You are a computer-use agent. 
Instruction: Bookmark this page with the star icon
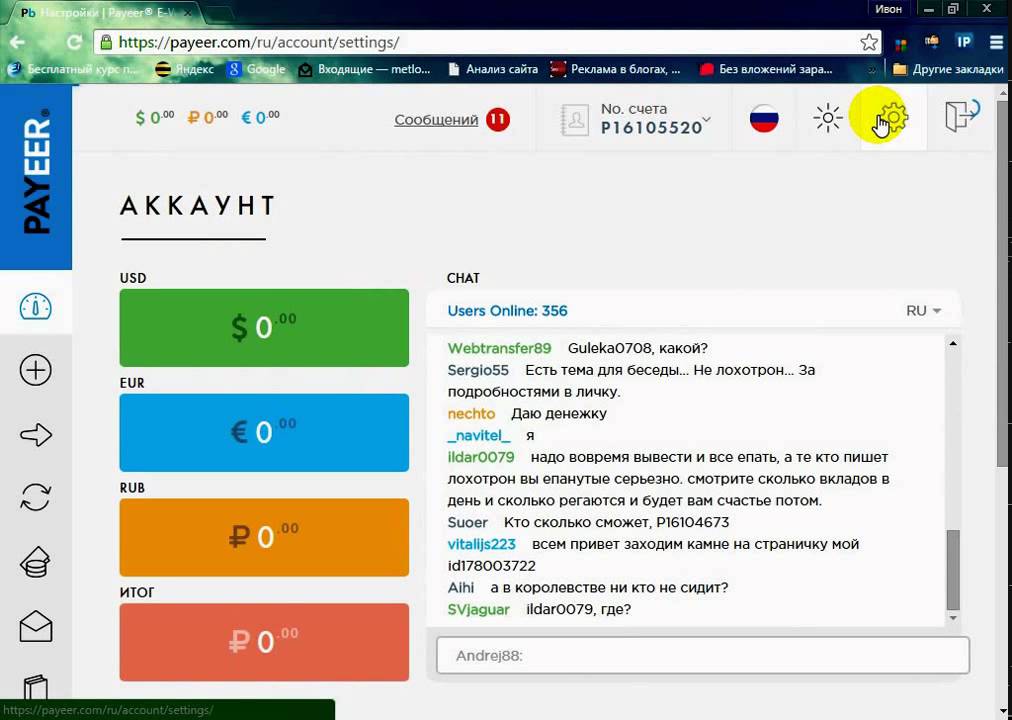coord(869,43)
